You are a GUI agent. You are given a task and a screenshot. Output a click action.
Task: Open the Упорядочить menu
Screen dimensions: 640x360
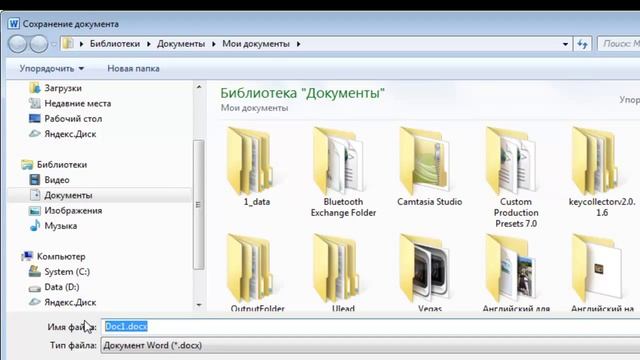52,69
